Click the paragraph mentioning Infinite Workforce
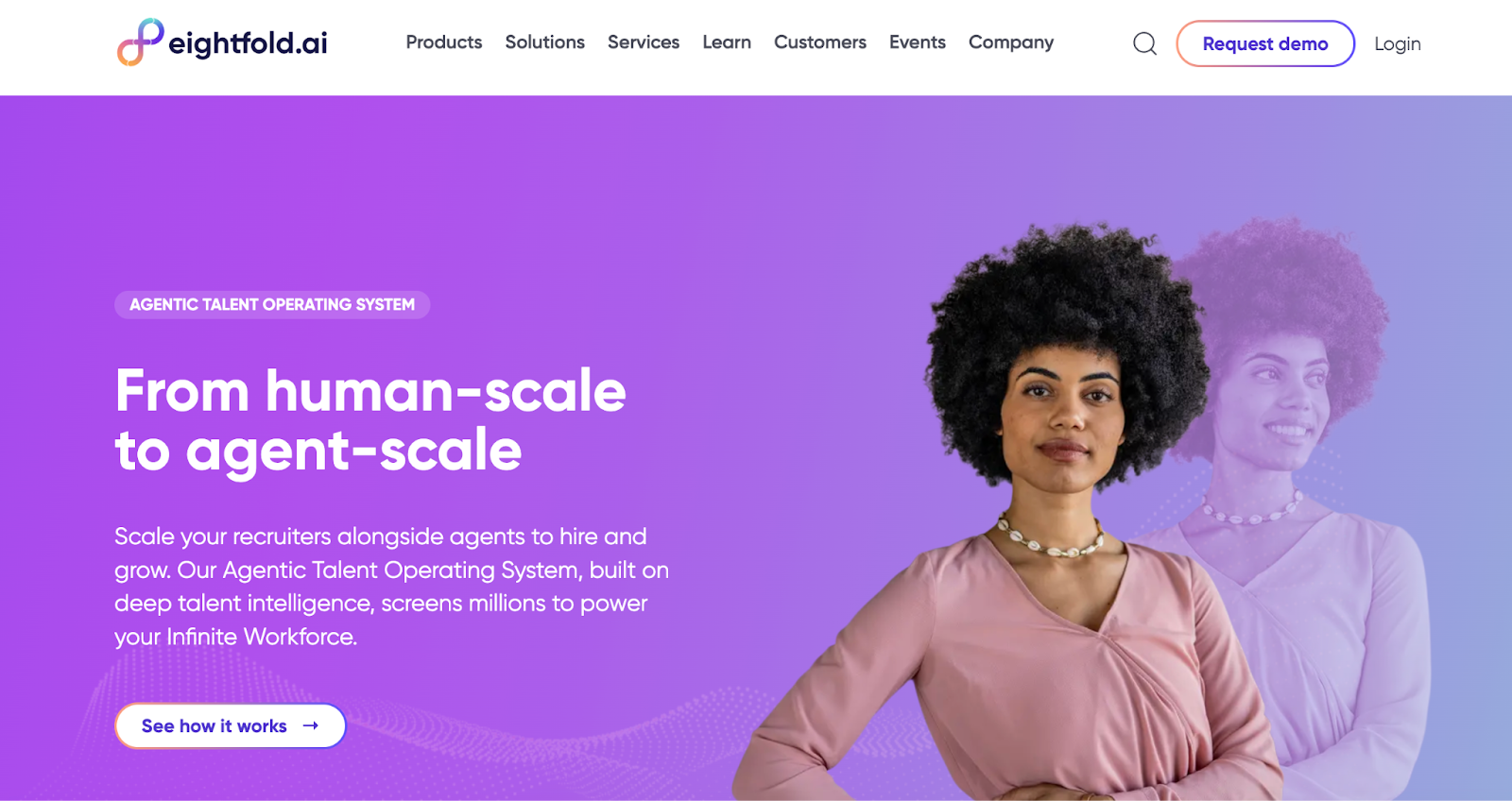 (x=392, y=587)
